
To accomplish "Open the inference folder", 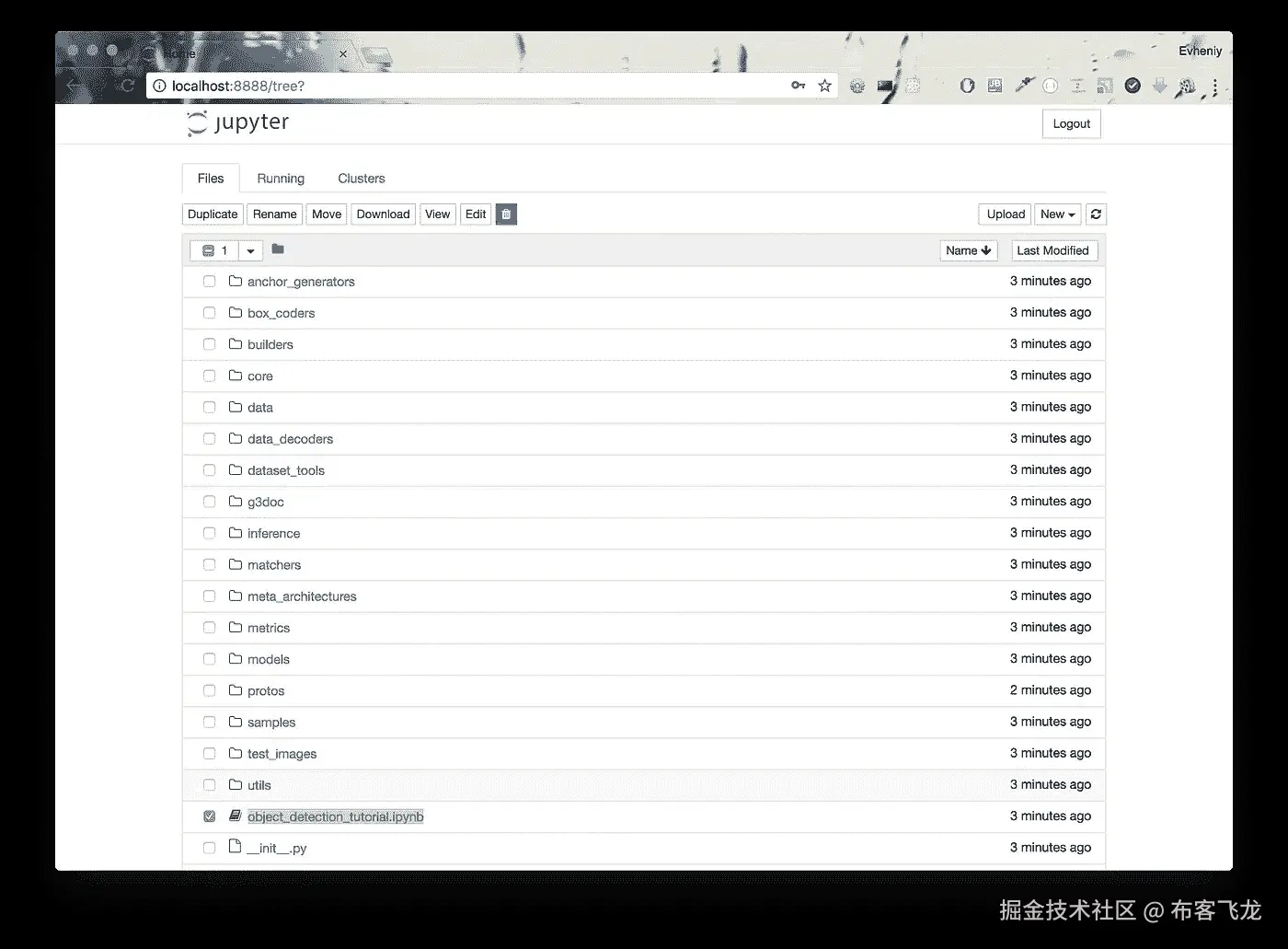I will coord(273,533).
